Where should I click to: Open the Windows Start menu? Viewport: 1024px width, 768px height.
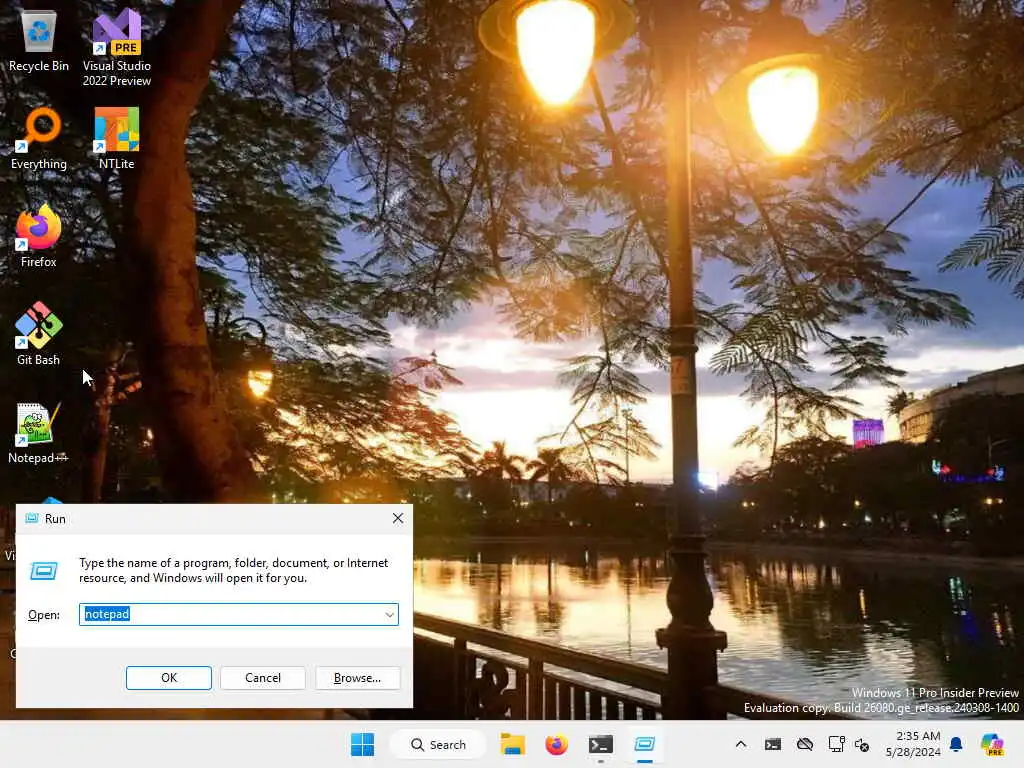[362, 744]
